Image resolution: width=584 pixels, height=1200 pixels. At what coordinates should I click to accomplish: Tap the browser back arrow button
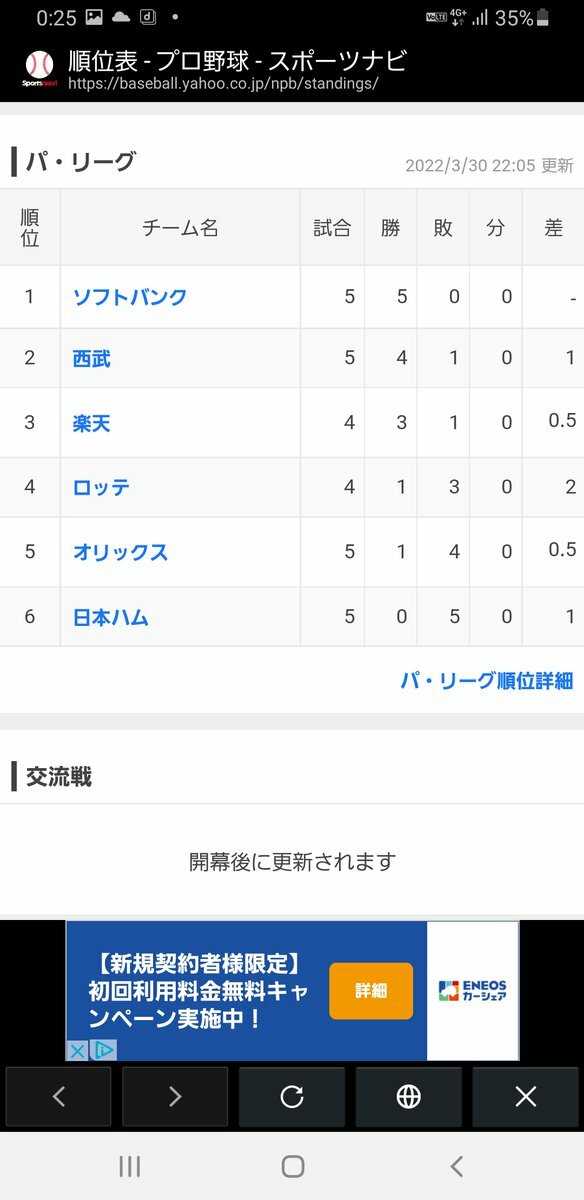point(58,1097)
